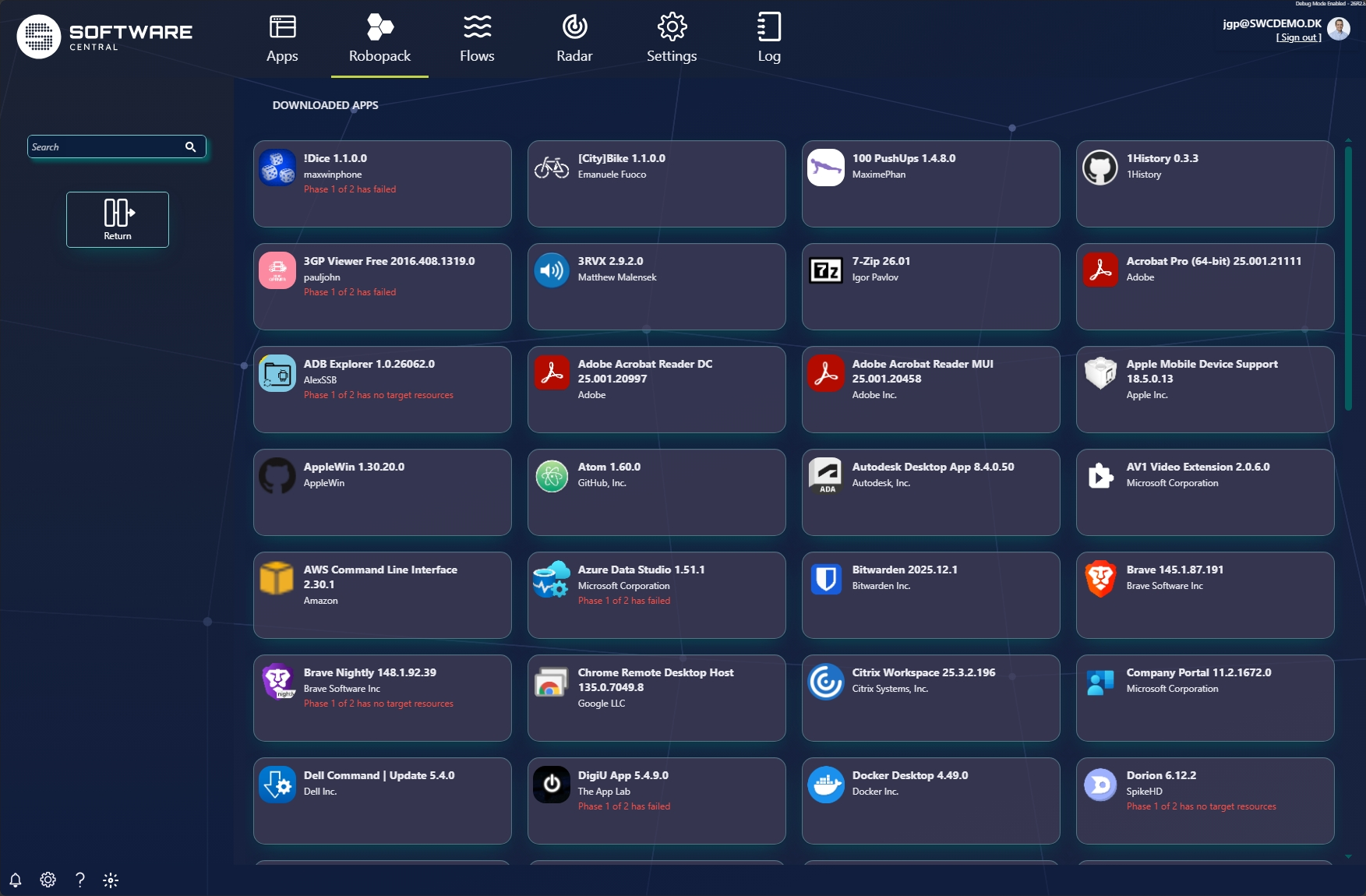The image size is (1366, 896).
Task: Click 'Phase 1 of 2 has failed' under 3GP Viewer
Action: [350, 292]
